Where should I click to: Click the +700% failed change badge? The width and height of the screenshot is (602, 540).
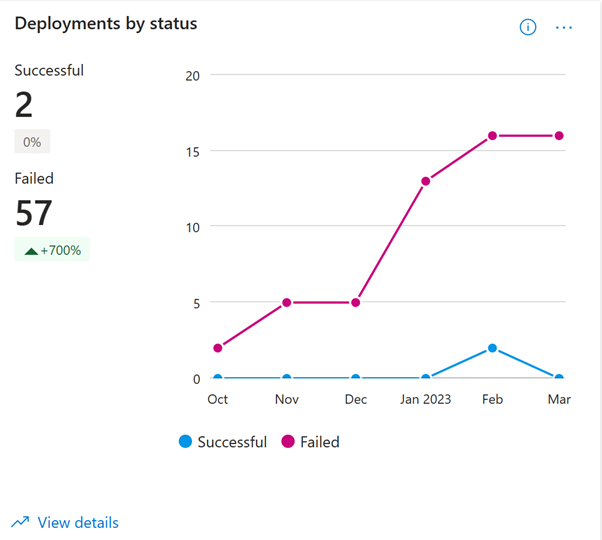pyautogui.click(x=52, y=250)
